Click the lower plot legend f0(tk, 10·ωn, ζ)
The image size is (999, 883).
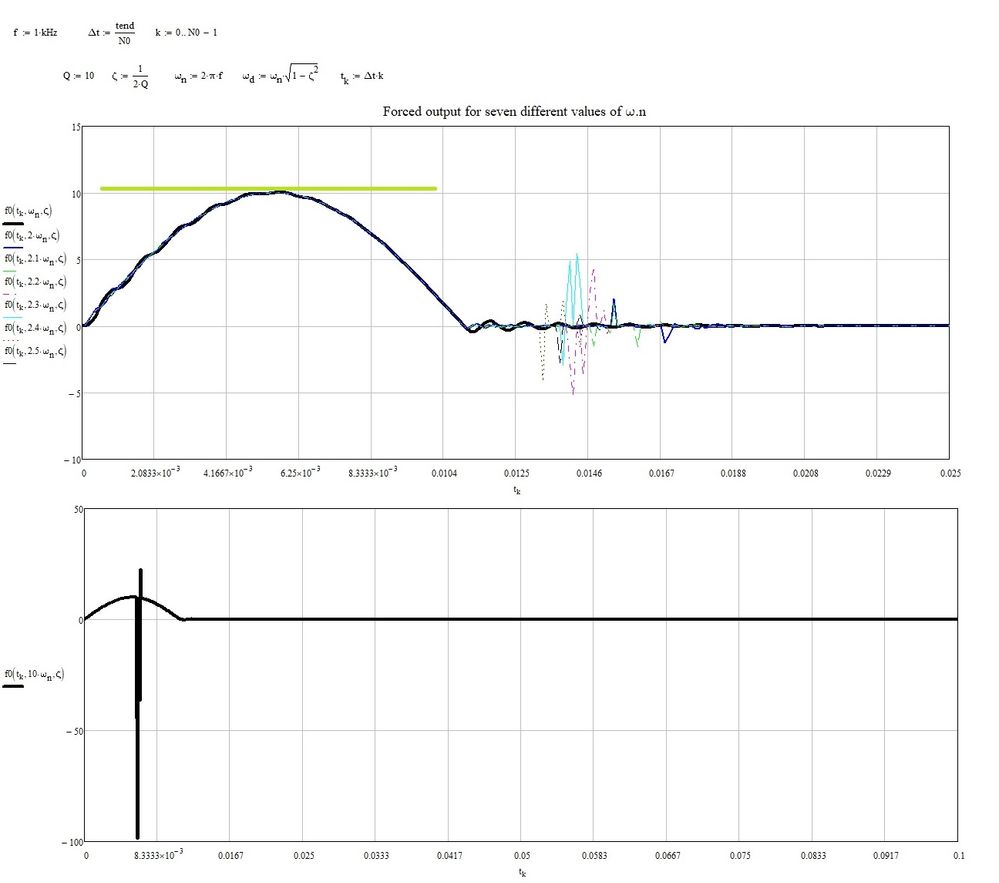pos(34,674)
